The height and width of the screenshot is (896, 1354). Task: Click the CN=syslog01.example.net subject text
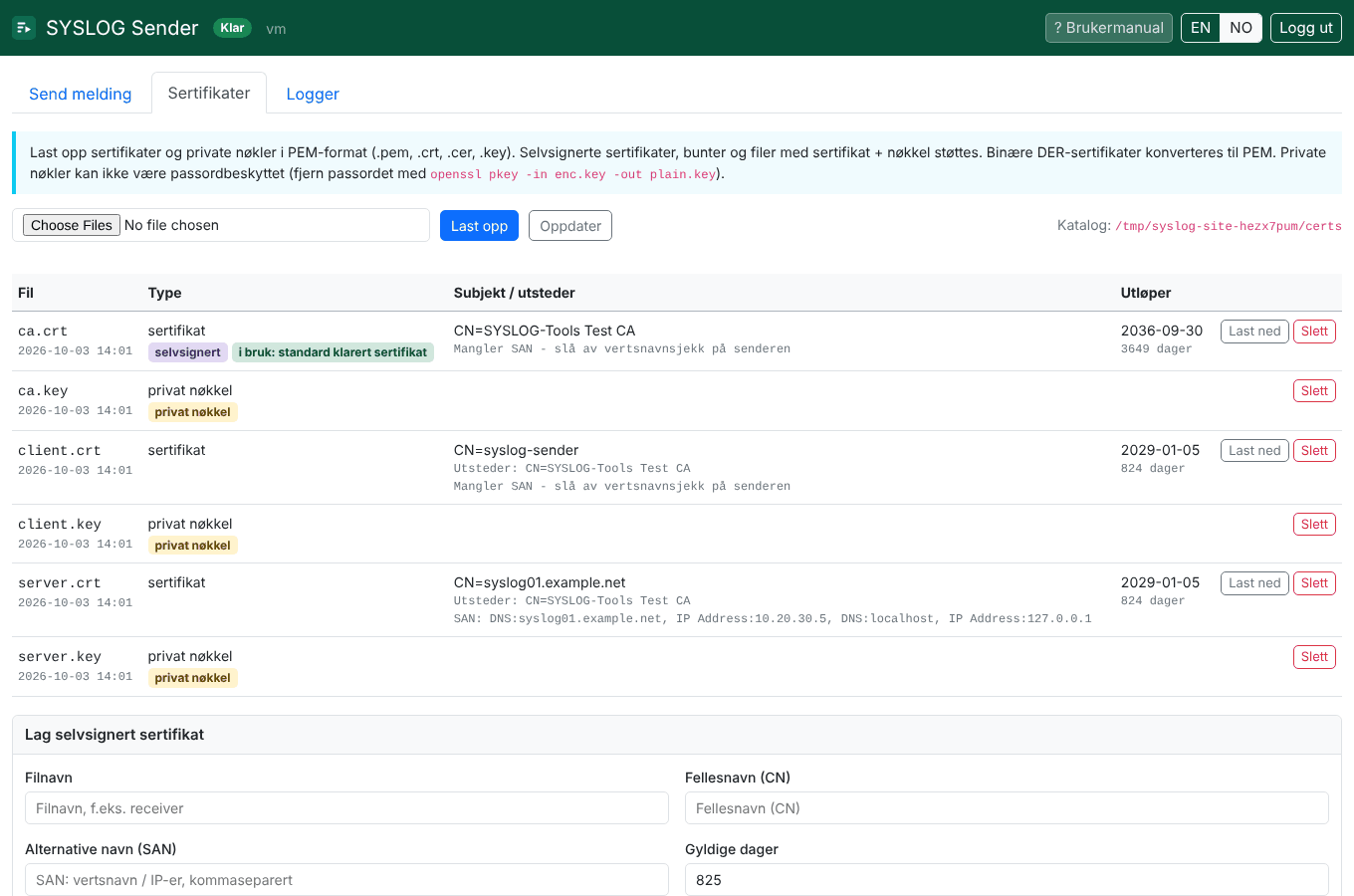[540, 582]
